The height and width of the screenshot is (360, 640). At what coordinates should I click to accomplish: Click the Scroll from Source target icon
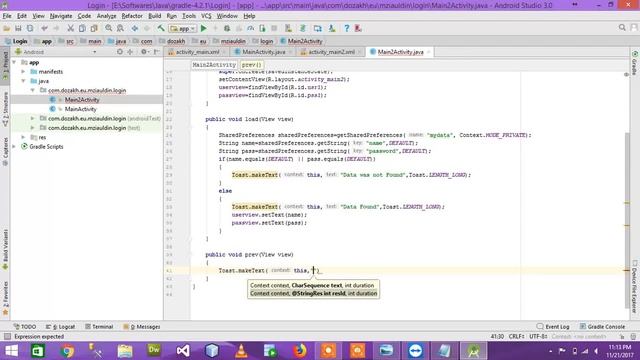click(x=120, y=52)
